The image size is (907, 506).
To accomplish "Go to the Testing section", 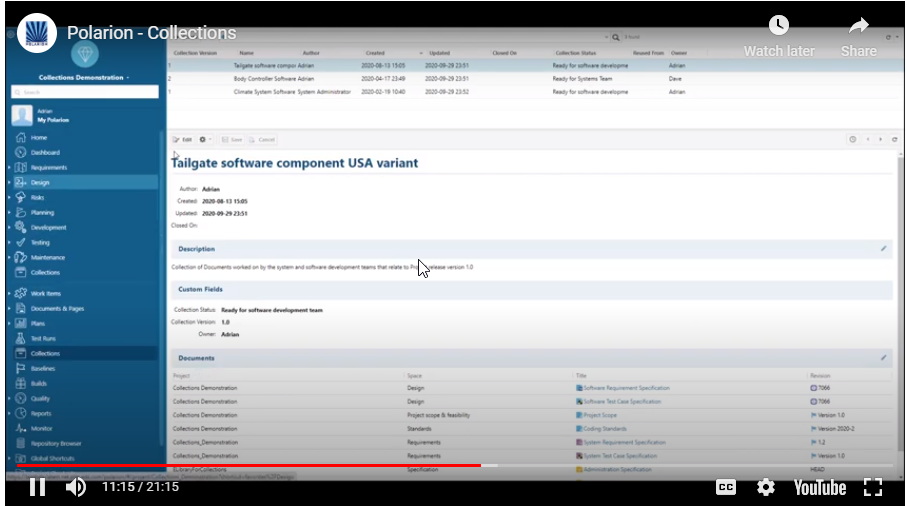I will tap(40, 243).
